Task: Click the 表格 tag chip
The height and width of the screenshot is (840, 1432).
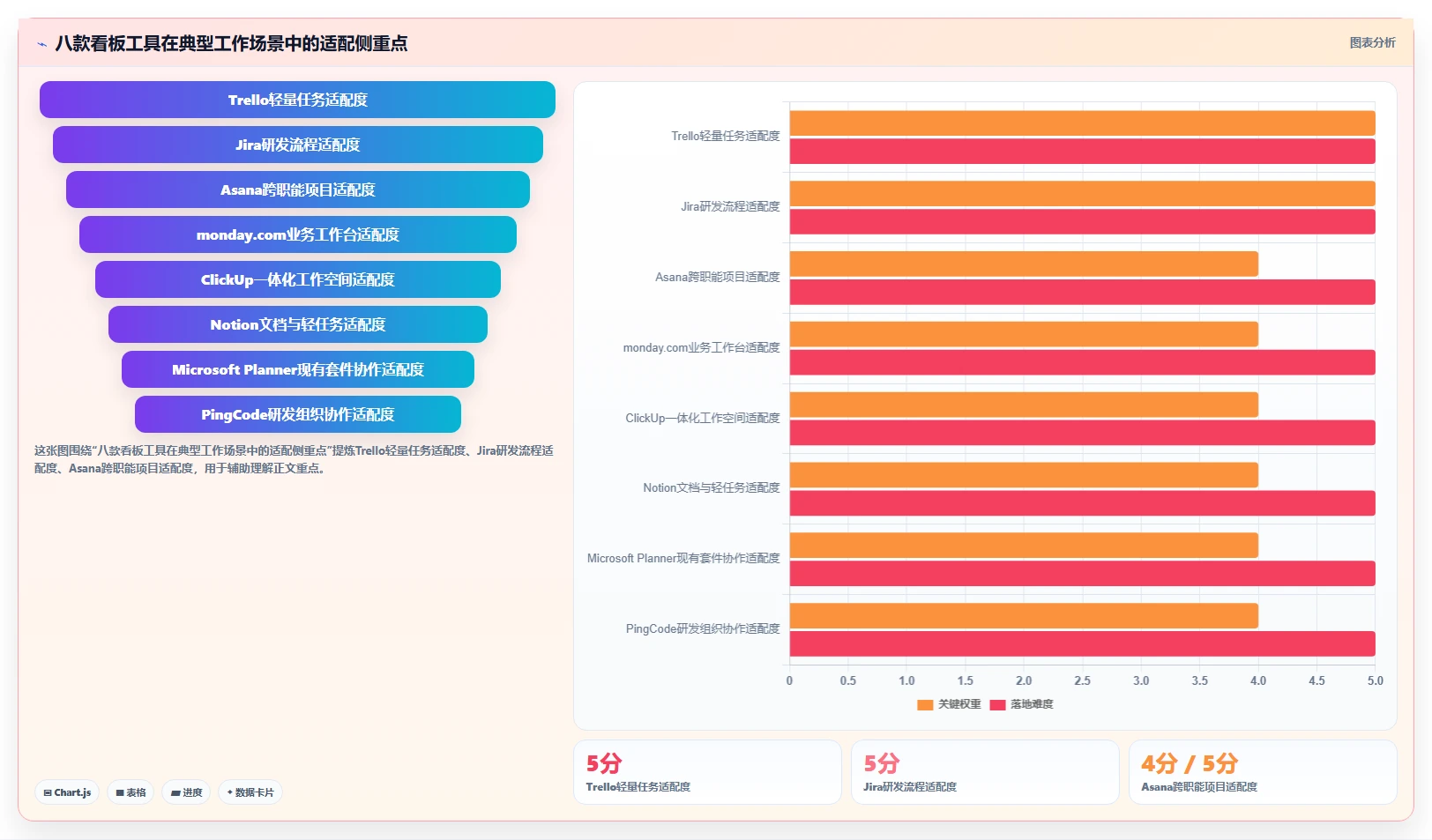Action: (131, 792)
